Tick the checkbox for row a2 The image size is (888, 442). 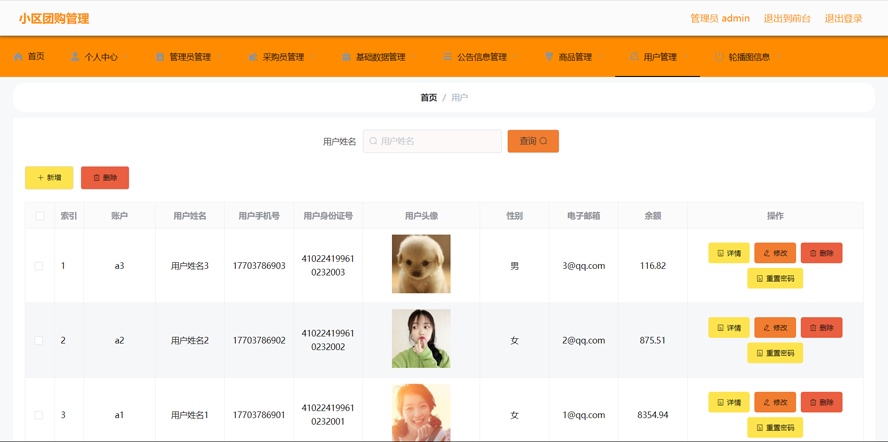pyautogui.click(x=39, y=341)
